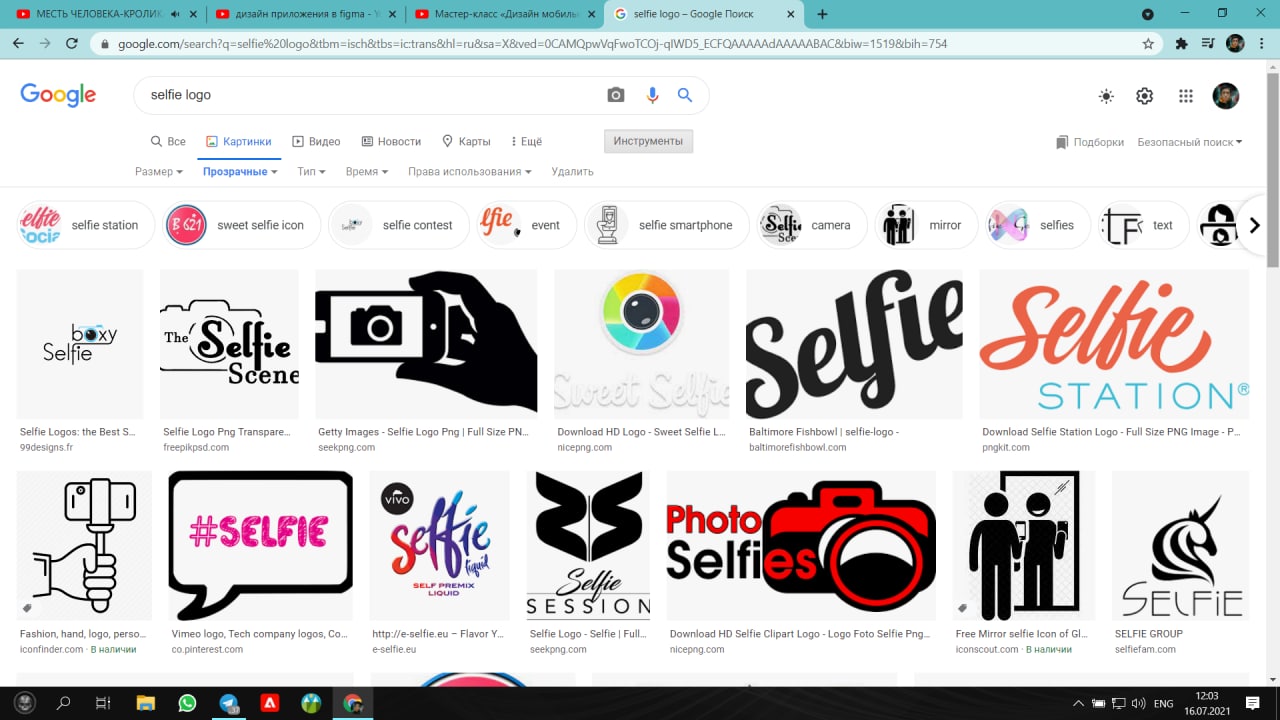Select the Карты search tab
The image size is (1280, 720).
click(x=466, y=141)
